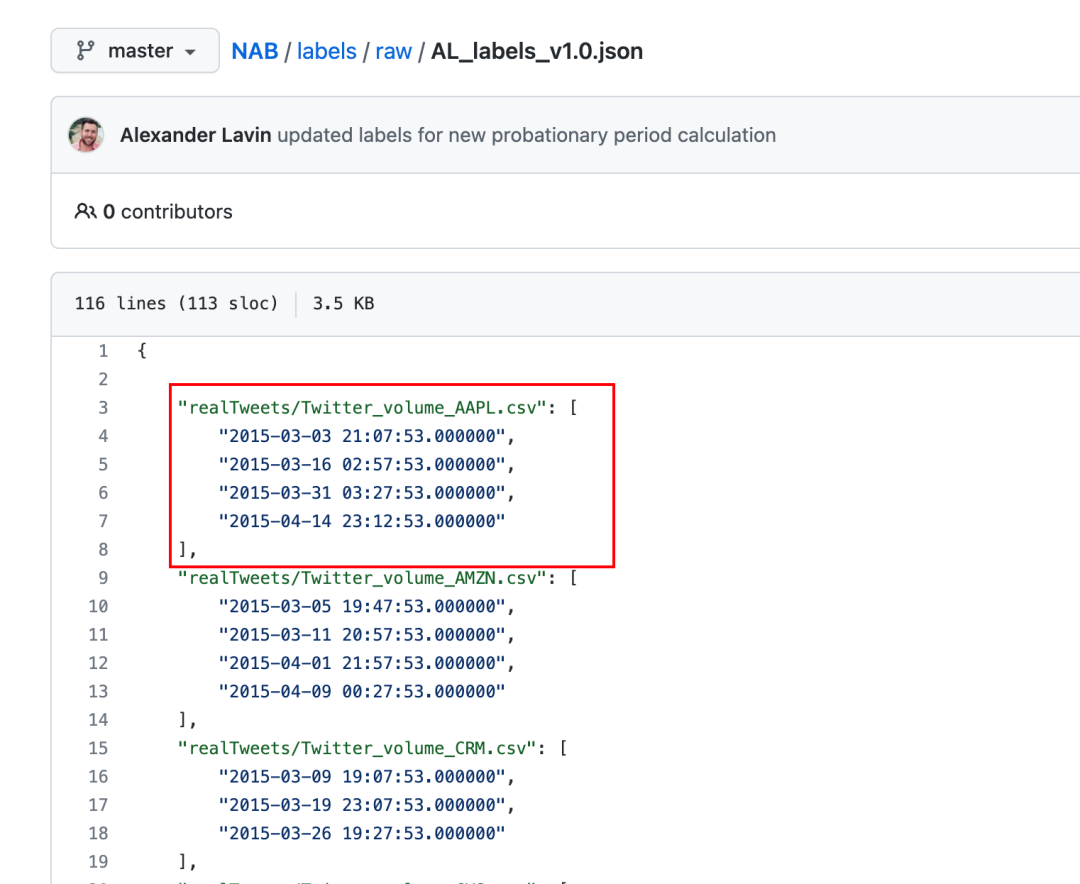Click the 2015-03-16 02:57:53 timestamp
The height and width of the screenshot is (884, 1080).
pos(362,464)
